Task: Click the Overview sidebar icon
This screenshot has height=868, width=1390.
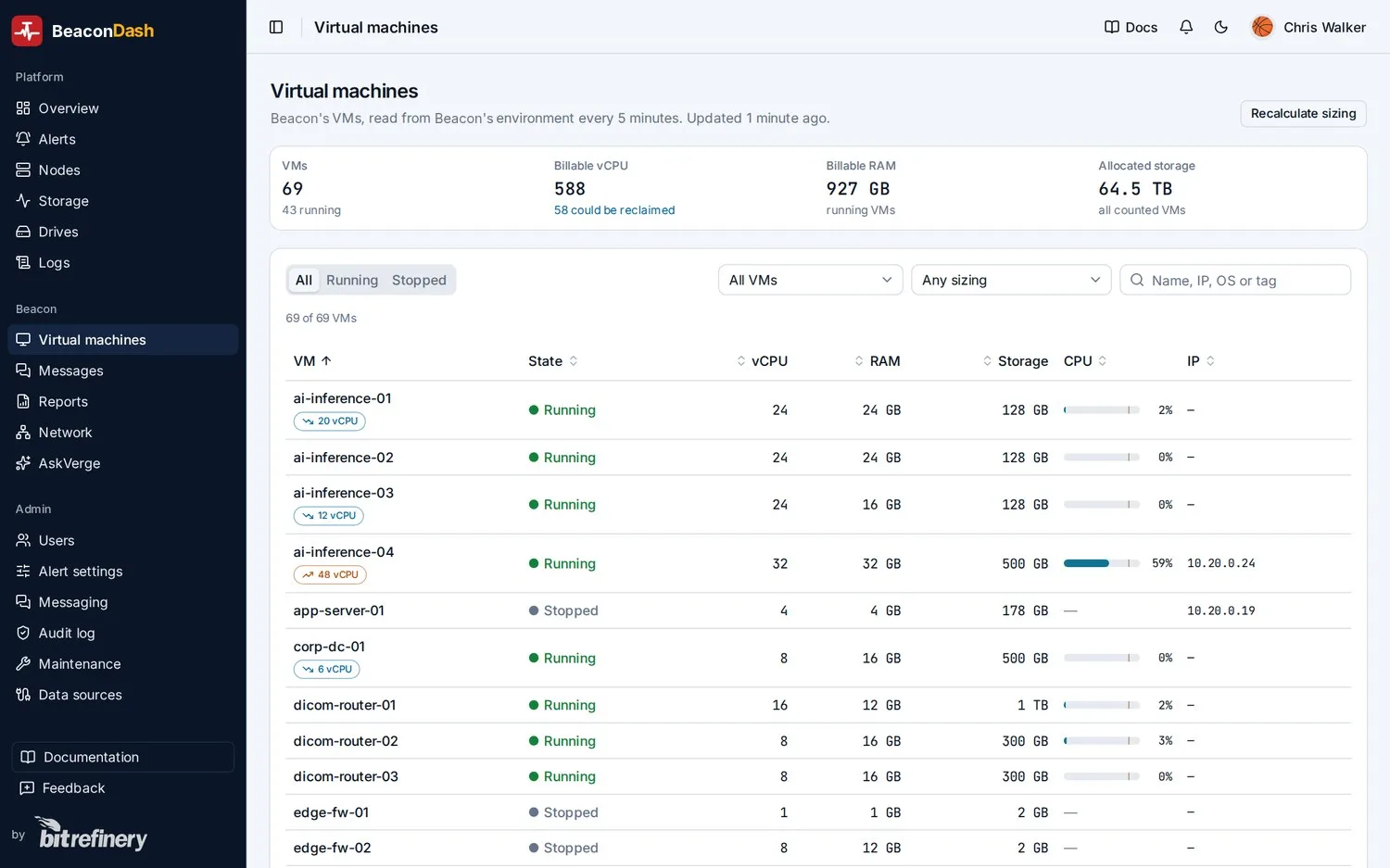Action: (23, 108)
